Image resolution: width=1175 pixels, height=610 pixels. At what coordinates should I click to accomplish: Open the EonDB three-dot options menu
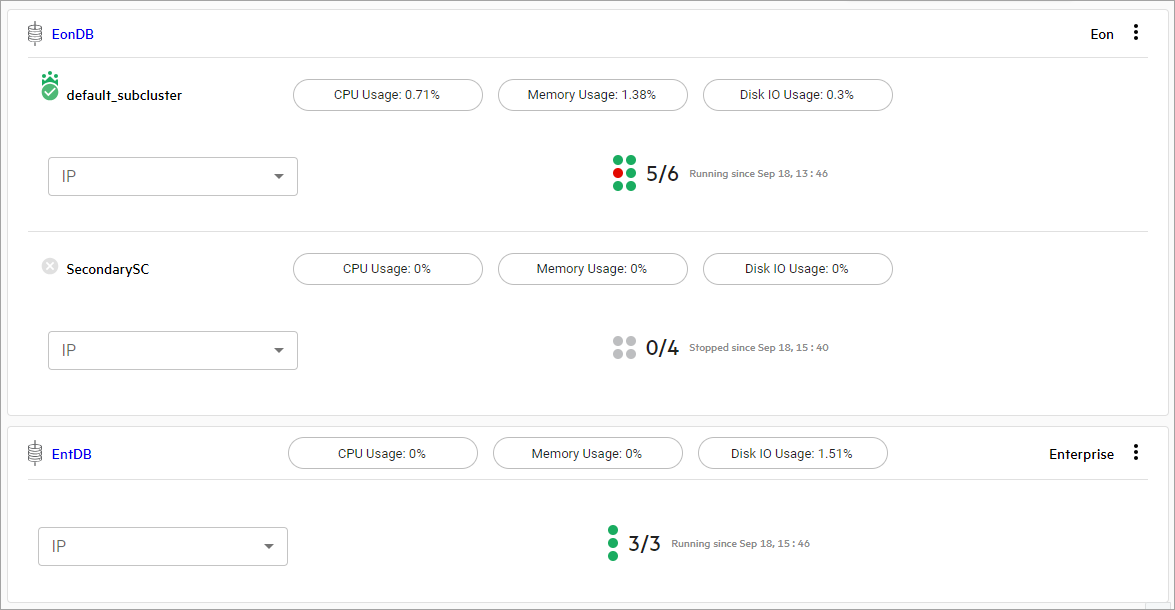pos(1135,33)
